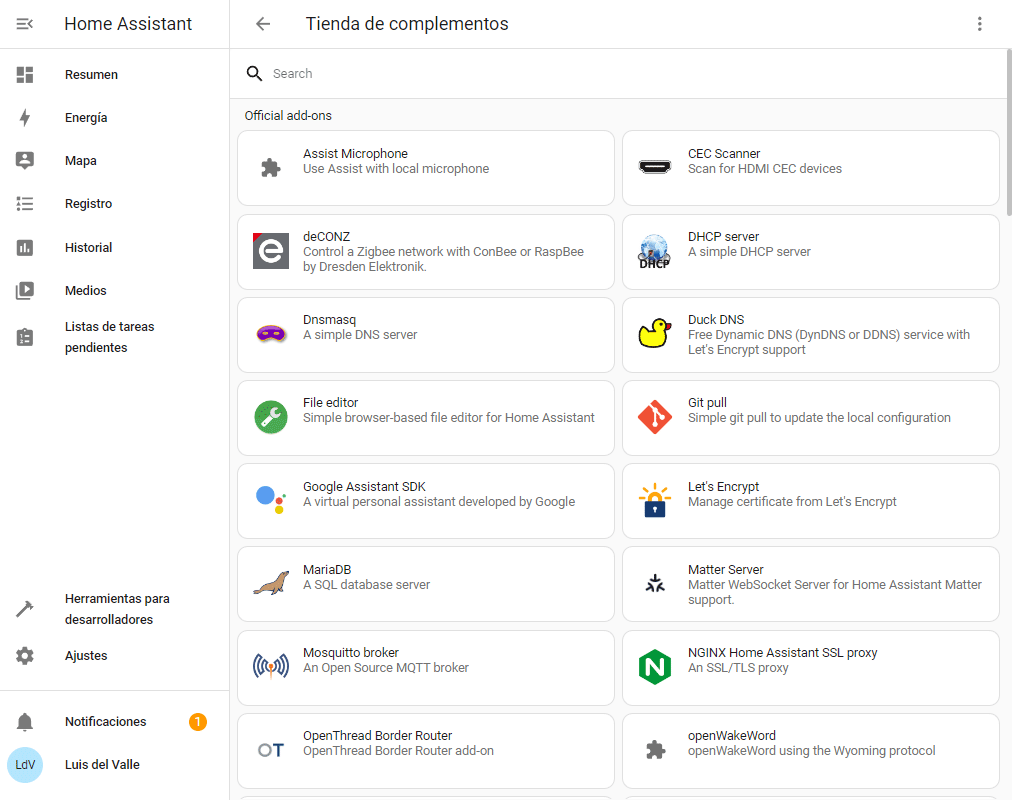Click the DHCP server globe icon
This screenshot has width=1012, height=800.
coord(654,252)
